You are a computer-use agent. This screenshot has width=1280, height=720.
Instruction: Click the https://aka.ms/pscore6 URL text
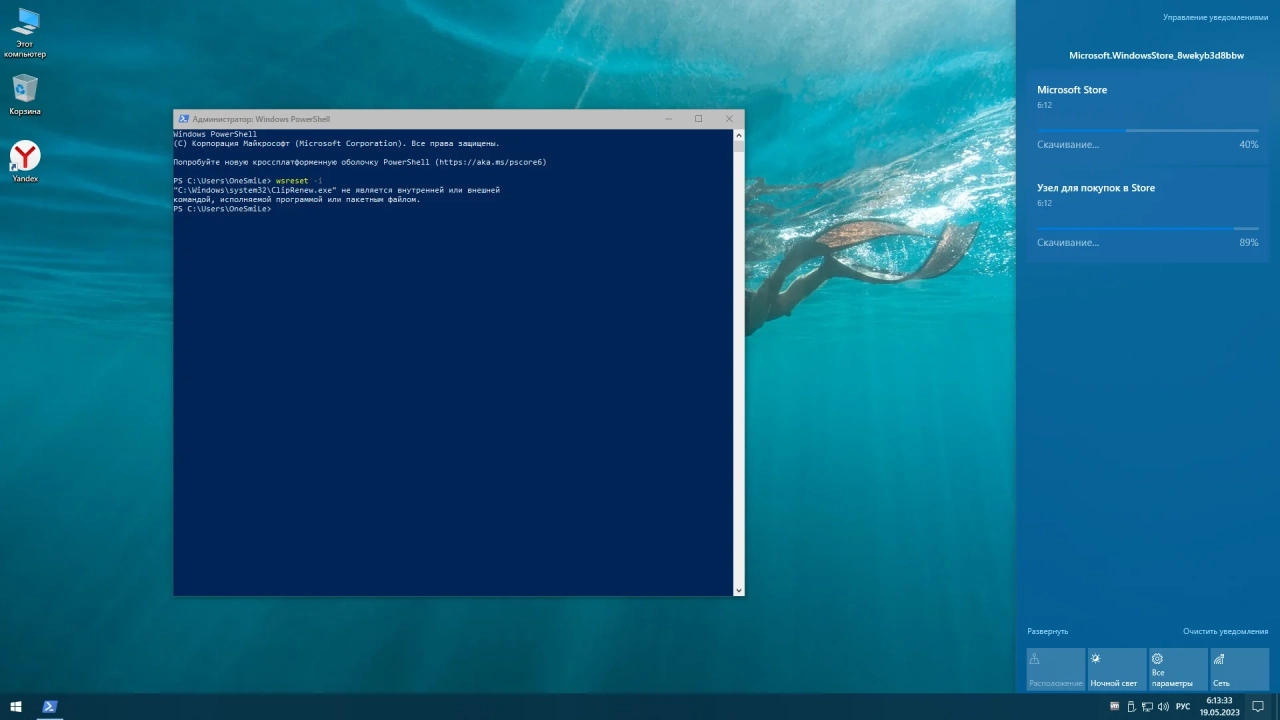[490, 162]
